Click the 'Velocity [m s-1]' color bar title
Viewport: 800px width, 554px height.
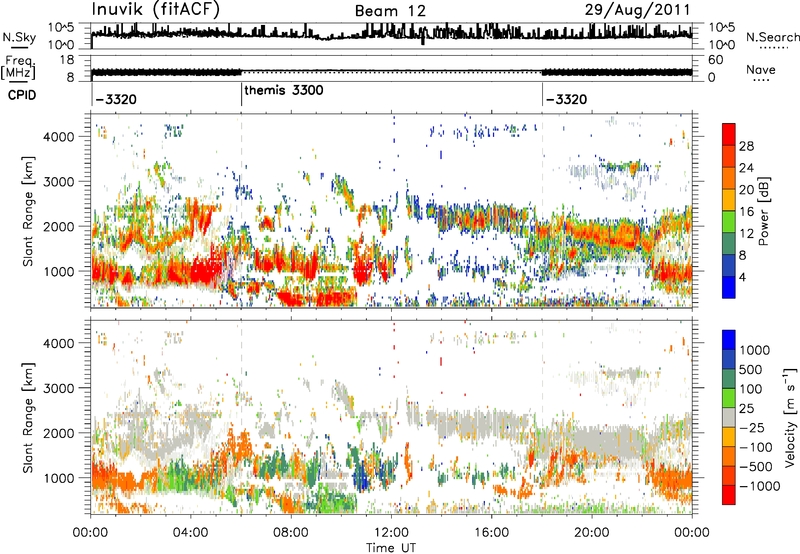pos(790,417)
